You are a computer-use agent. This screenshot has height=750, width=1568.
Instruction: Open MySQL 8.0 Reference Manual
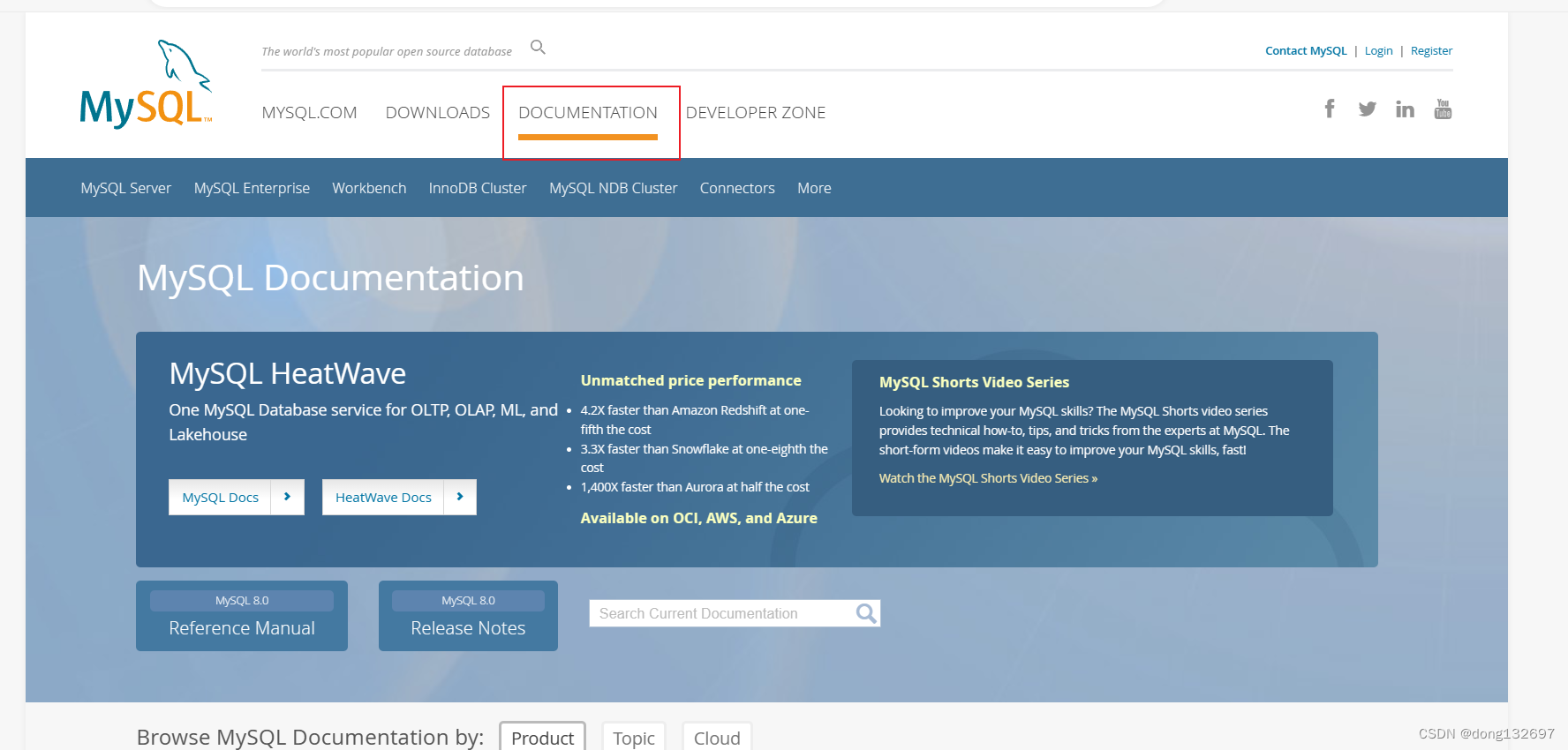click(242, 616)
